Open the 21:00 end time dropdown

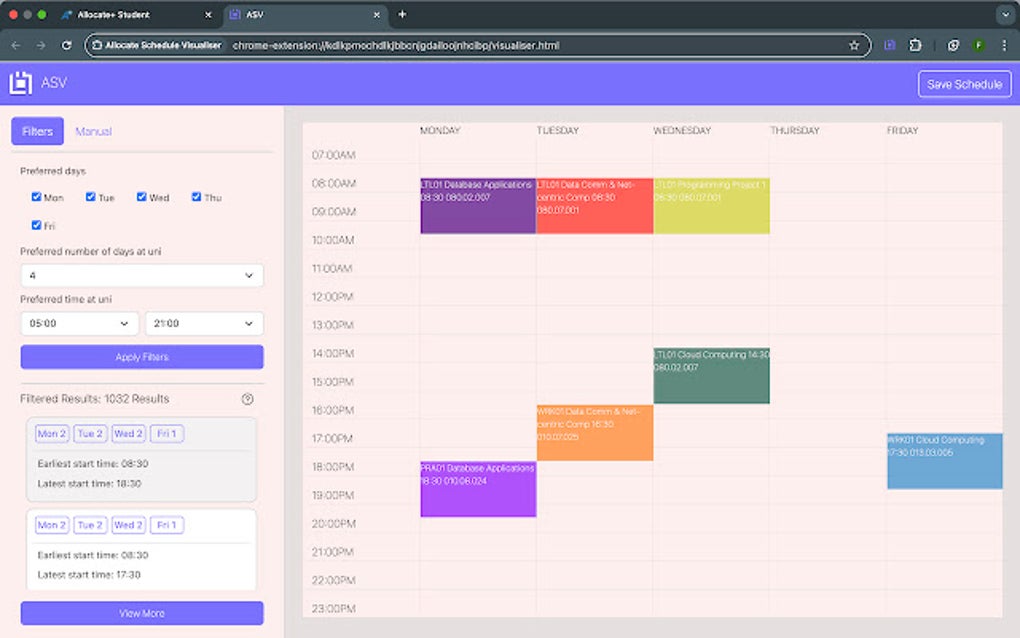coord(204,323)
